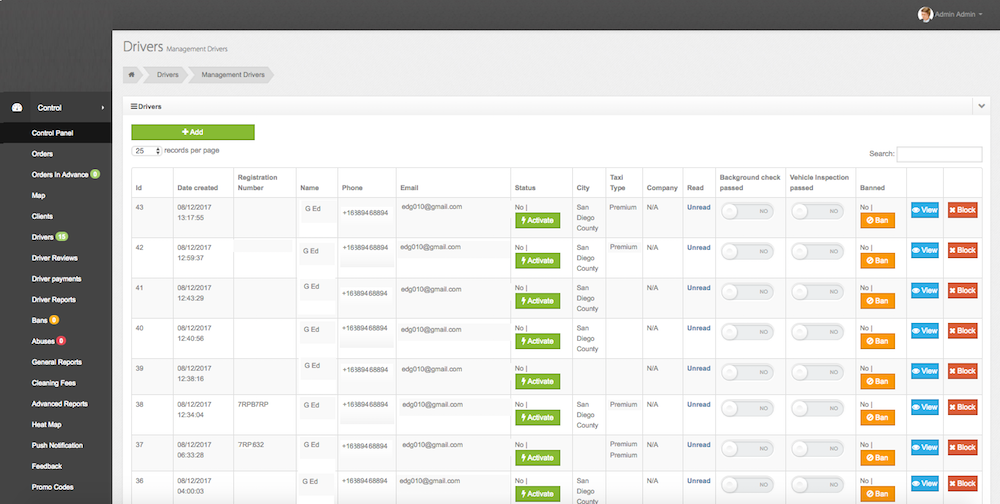1000x504 pixels.
Task: View driver with Id 41
Action: 925,290
